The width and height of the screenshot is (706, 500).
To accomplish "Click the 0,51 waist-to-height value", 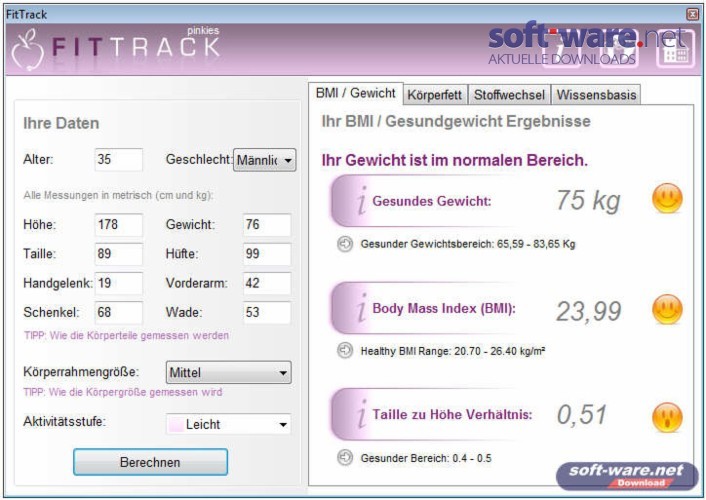I will 582,414.
